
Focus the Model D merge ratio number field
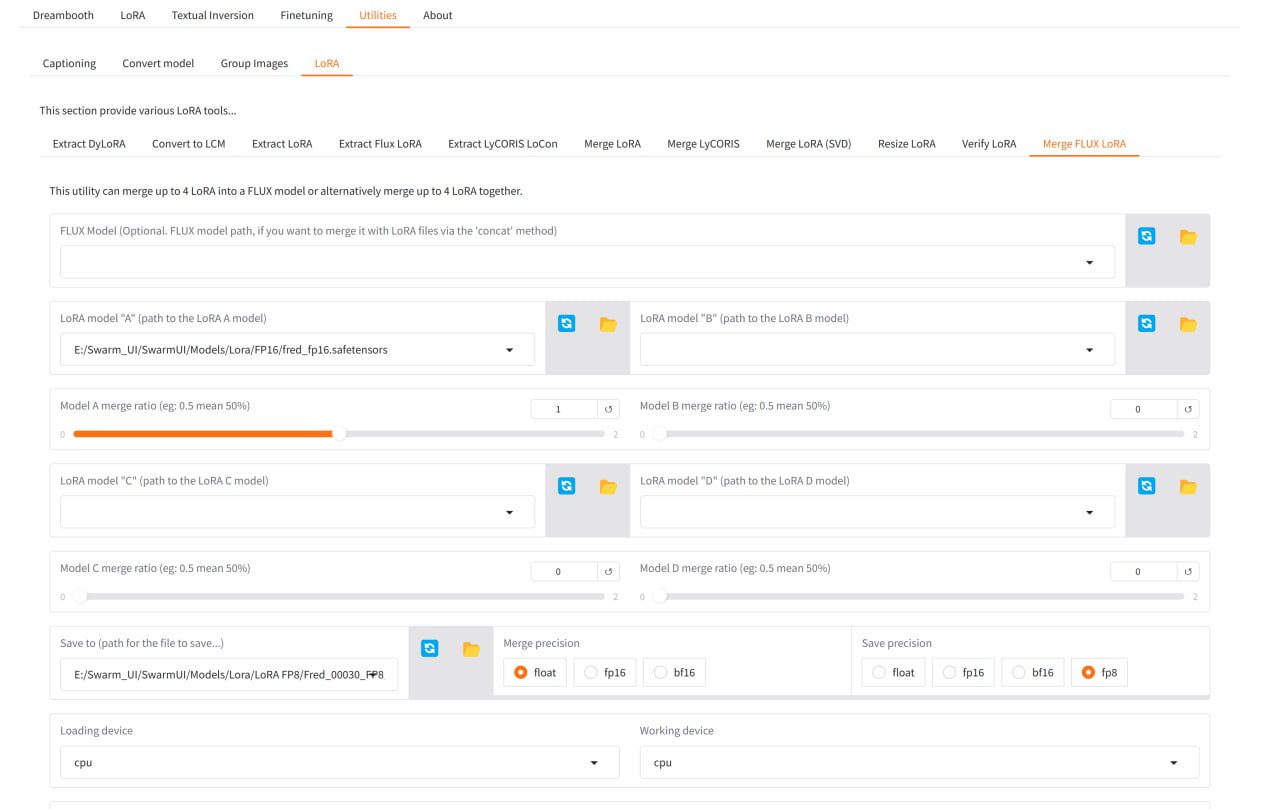coord(1143,572)
